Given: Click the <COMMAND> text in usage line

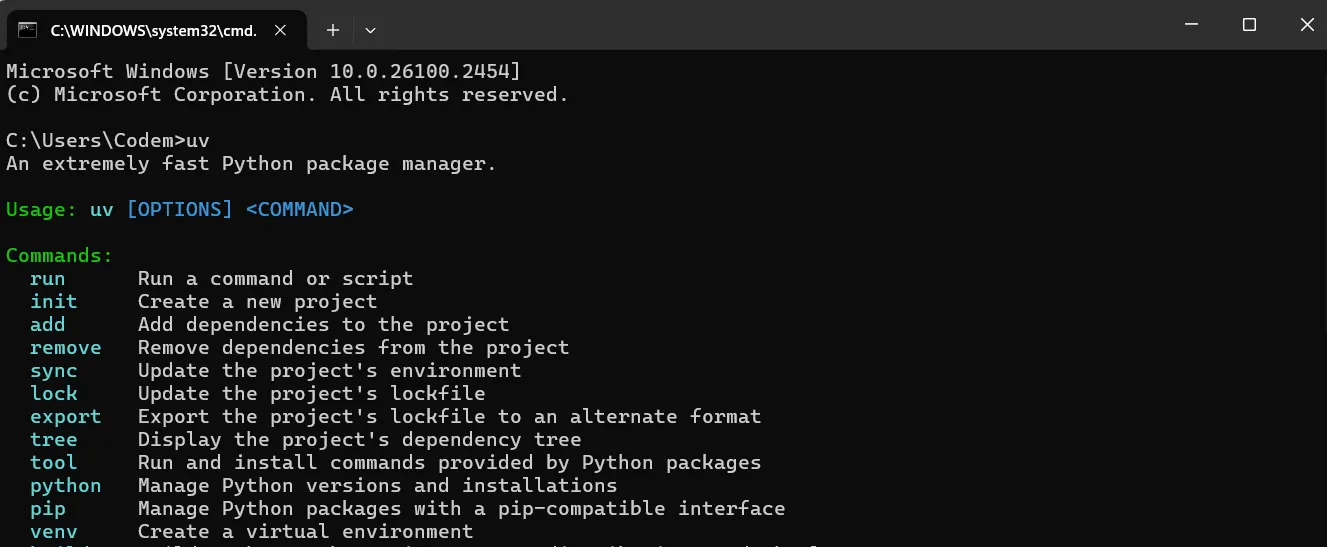Looking at the screenshot, I should pos(299,209).
